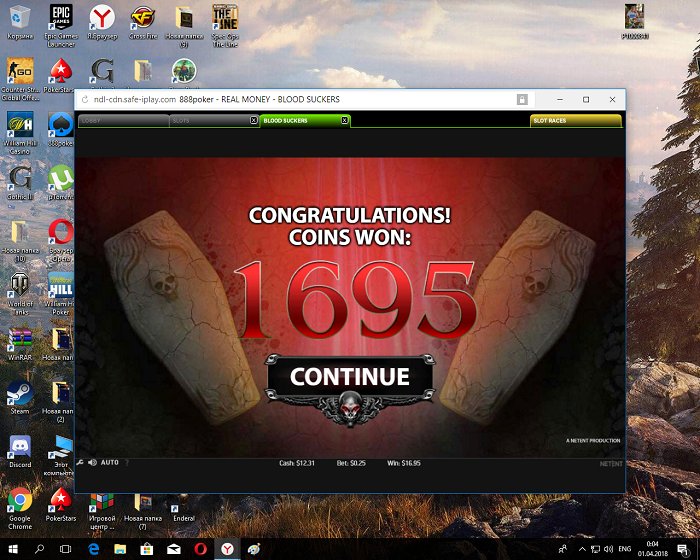The width and height of the screenshot is (700, 560).
Task: Launch Spec Ops The Line shortcut
Action: point(225,25)
